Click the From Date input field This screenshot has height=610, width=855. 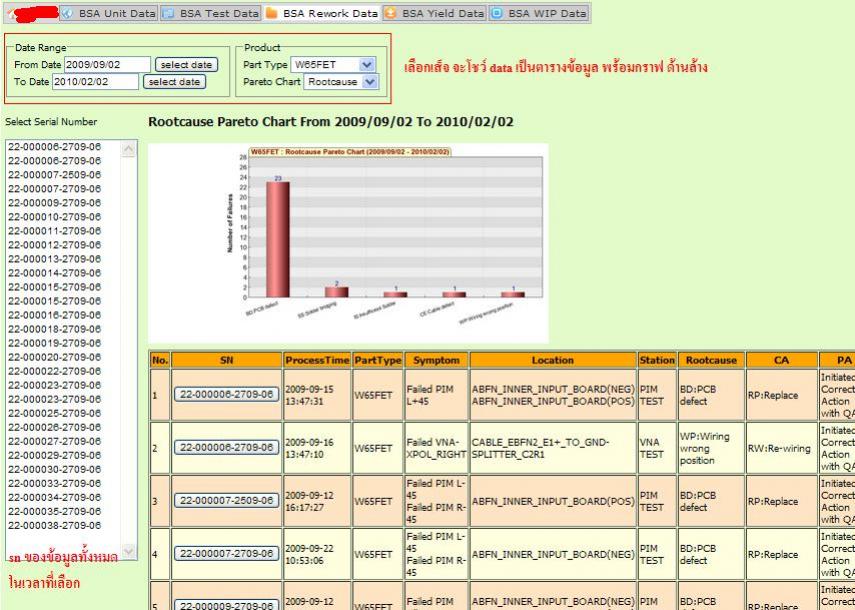[107, 64]
